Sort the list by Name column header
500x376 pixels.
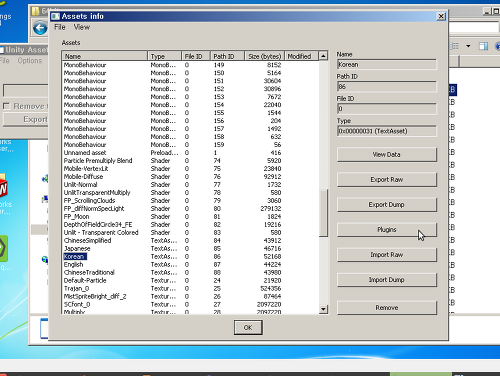click(105, 56)
